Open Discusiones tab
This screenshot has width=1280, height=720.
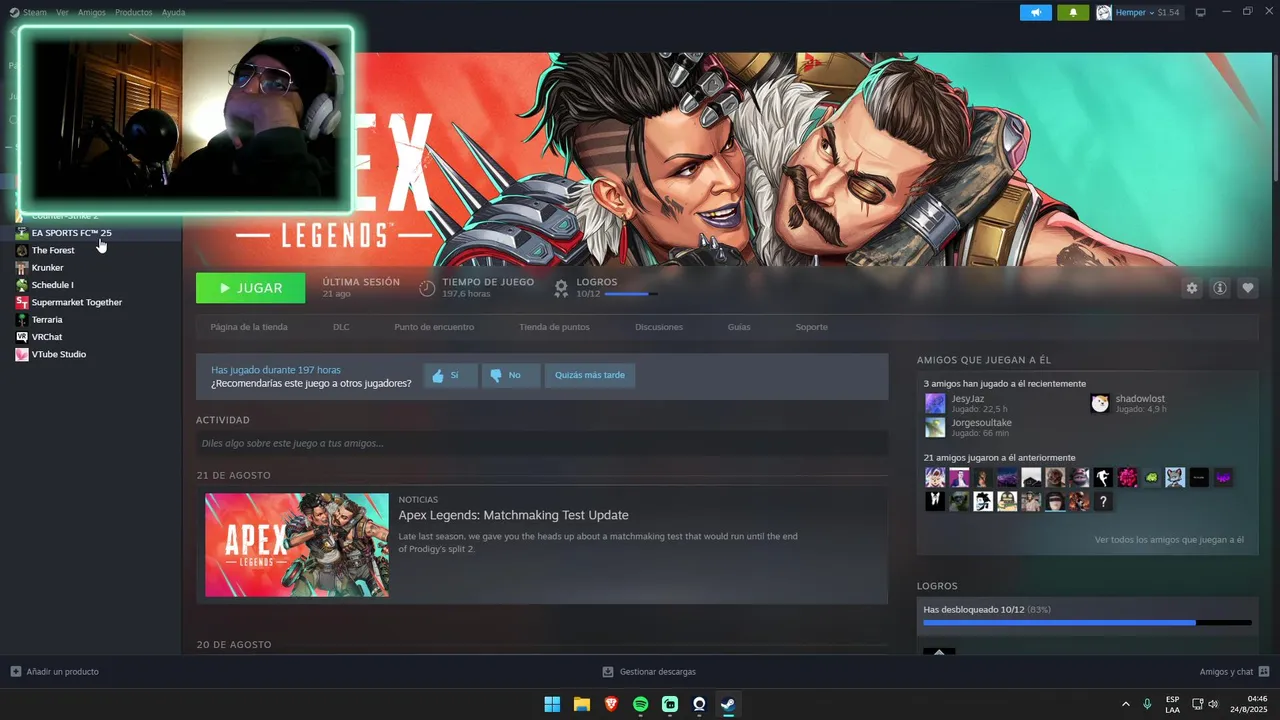point(659,327)
